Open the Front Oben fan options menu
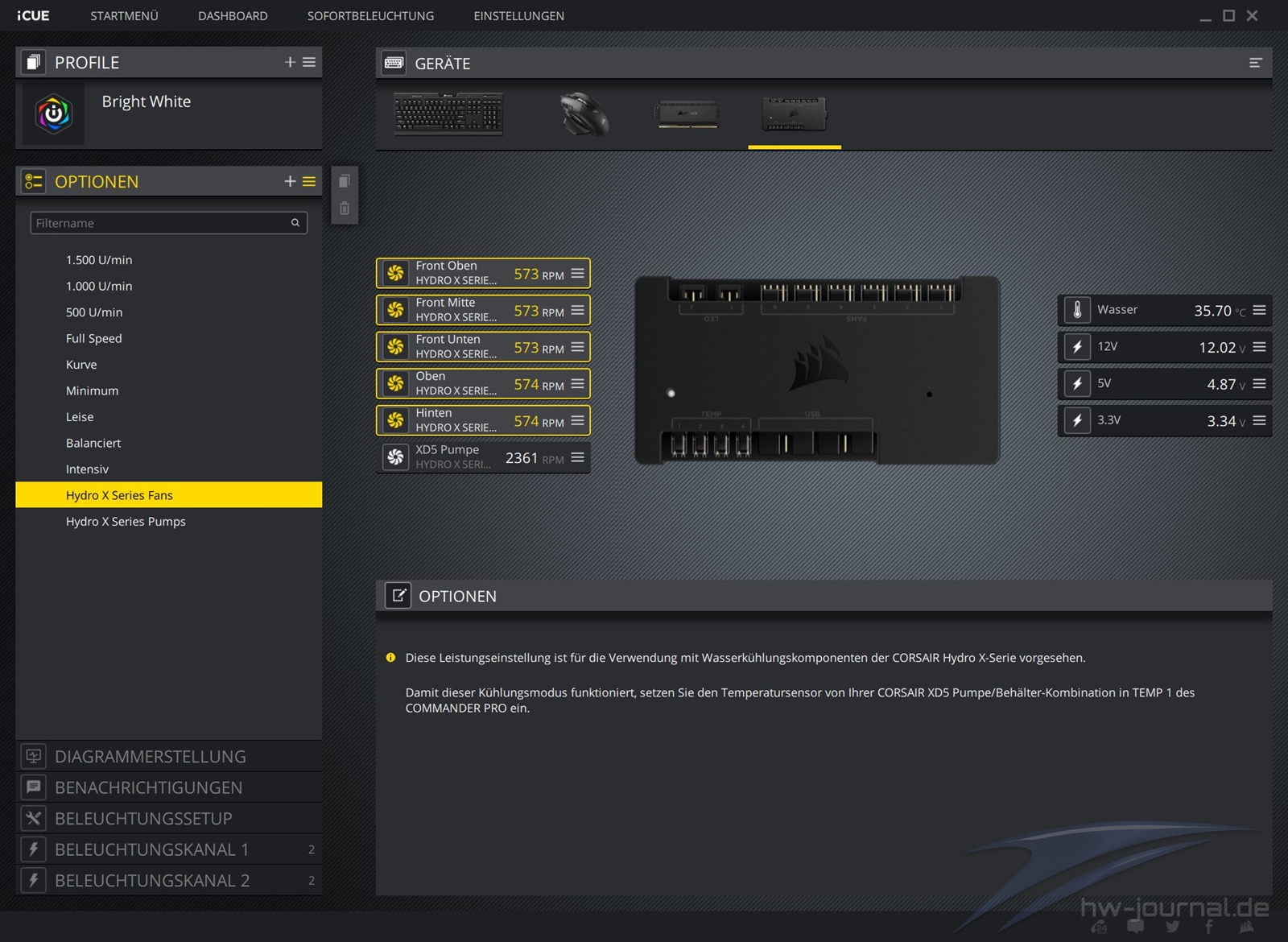Image resolution: width=1288 pixels, height=942 pixels. [577, 273]
